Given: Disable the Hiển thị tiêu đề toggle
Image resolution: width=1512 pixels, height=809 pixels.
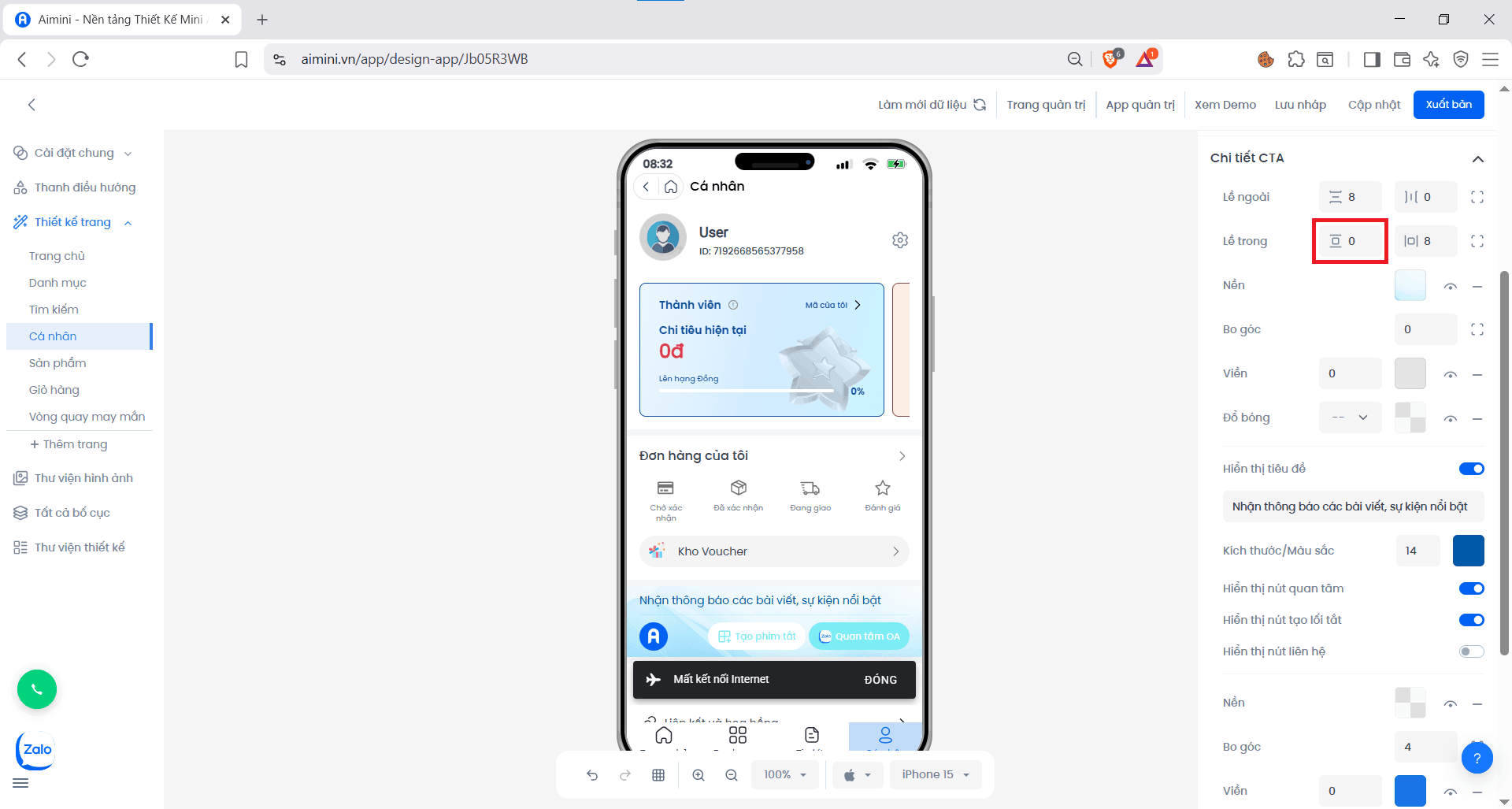Looking at the screenshot, I should pos(1470,469).
